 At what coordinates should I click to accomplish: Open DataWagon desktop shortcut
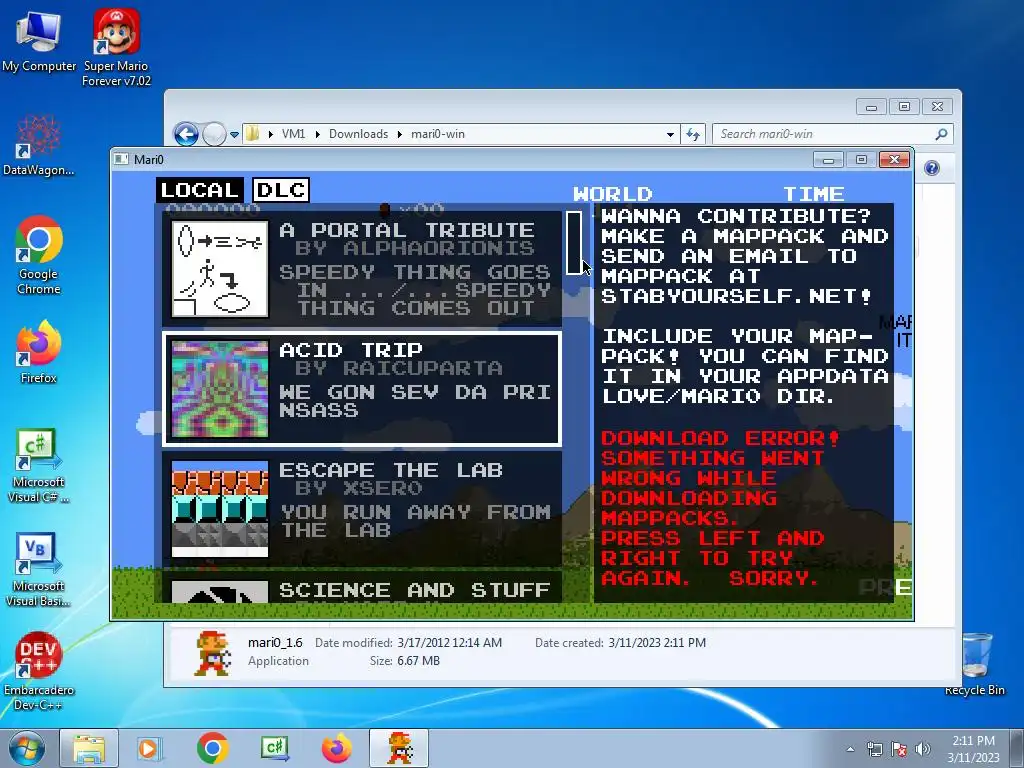[x=39, y=145]
